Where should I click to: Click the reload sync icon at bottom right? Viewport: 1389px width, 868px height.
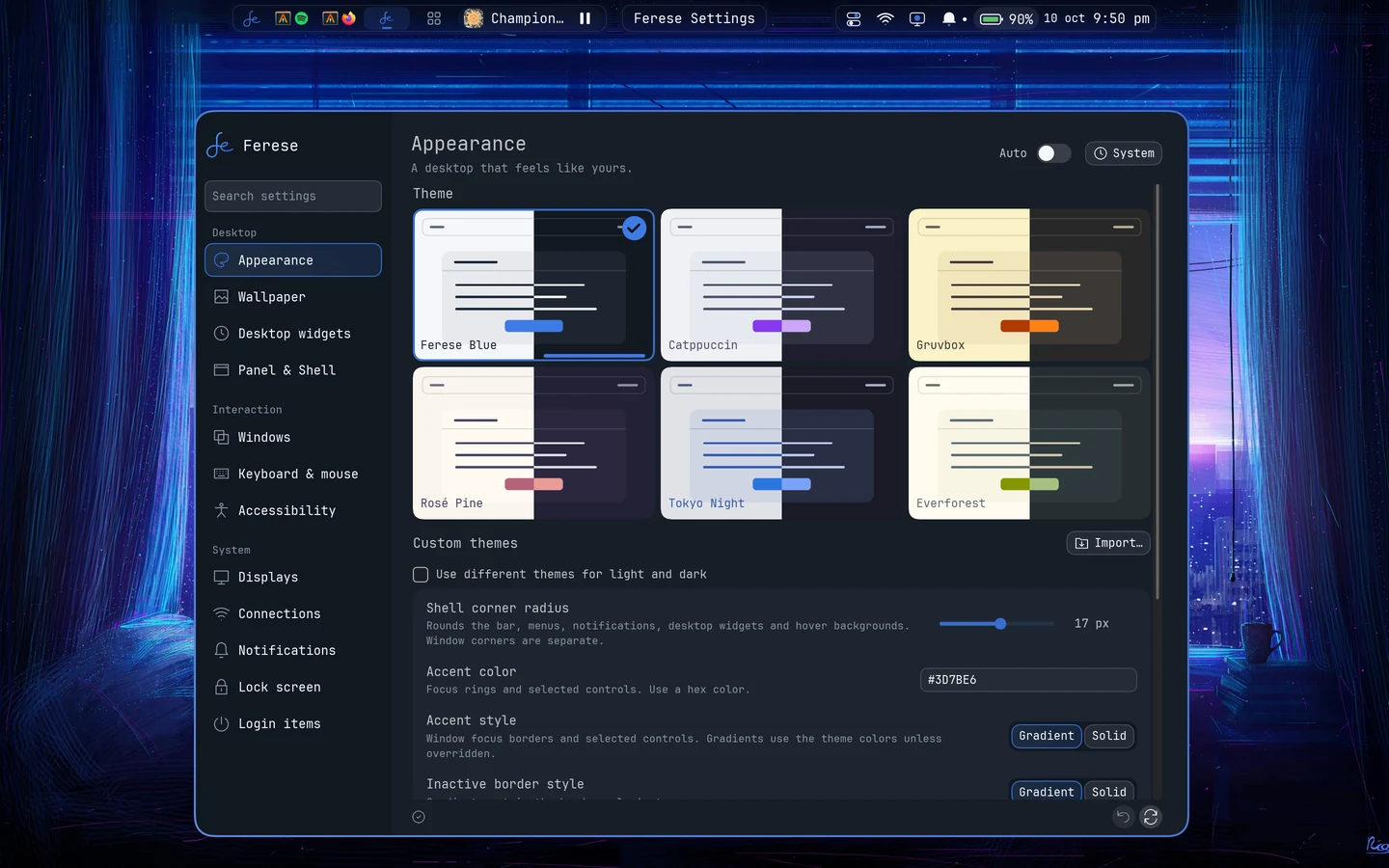pyautogui.click(x=1151, y=817)
